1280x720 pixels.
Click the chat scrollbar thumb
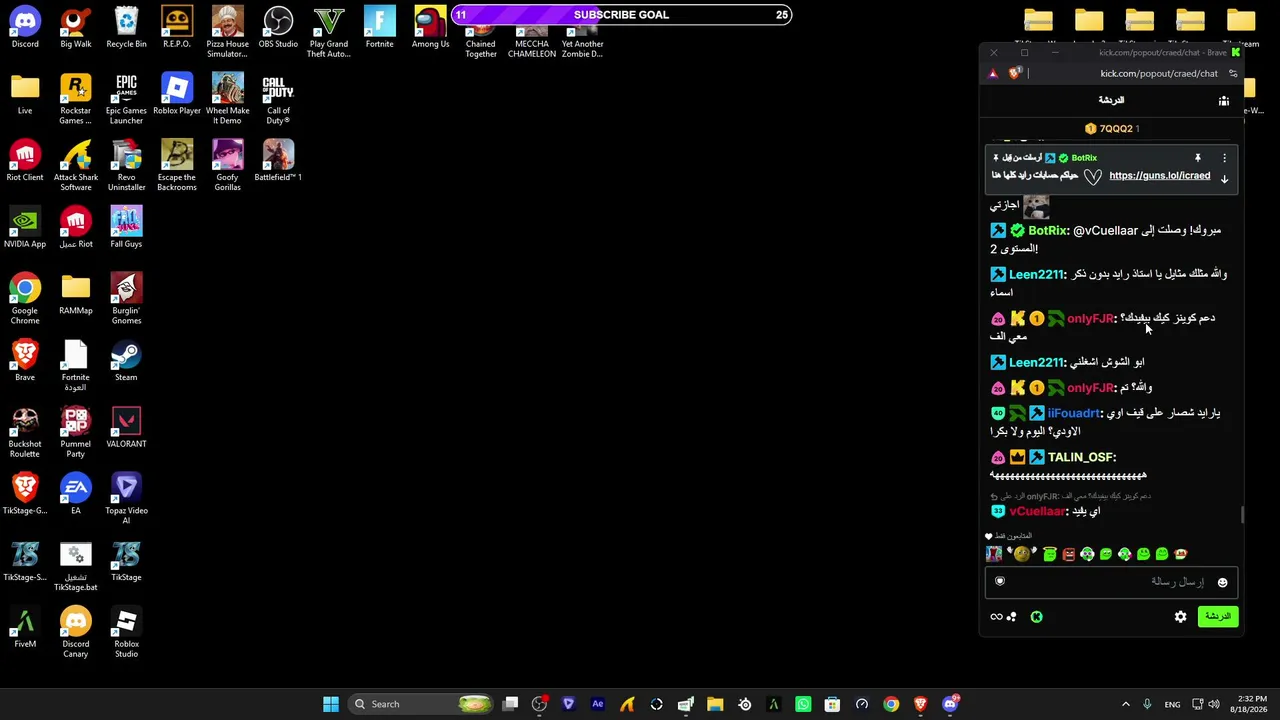(x=1243, y=515)
